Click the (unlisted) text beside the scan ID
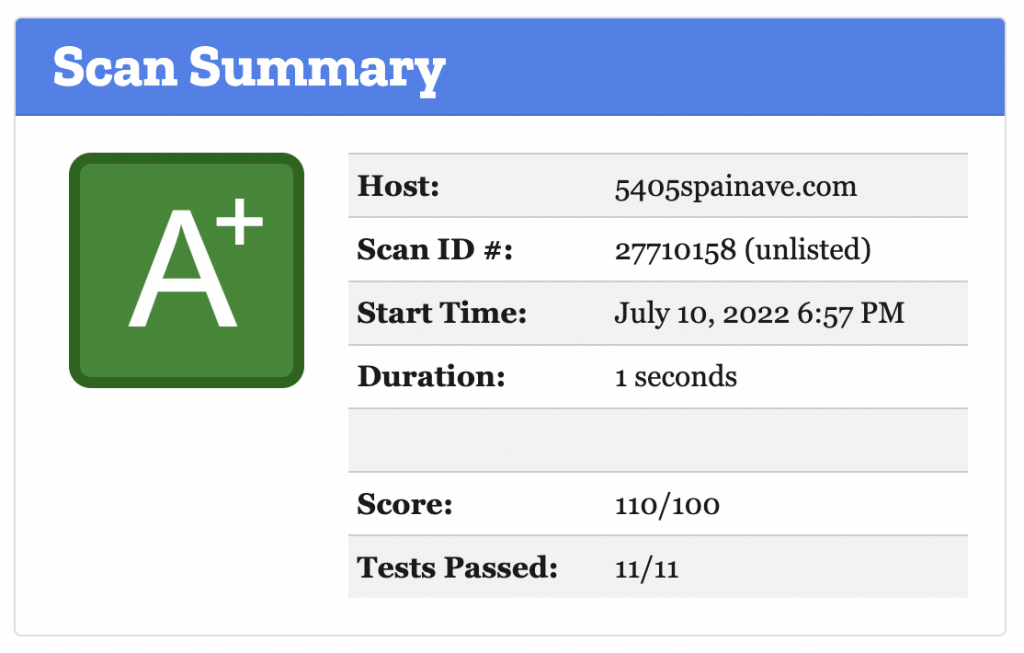Screen dimensions: 1024x653 pos(807,249)
